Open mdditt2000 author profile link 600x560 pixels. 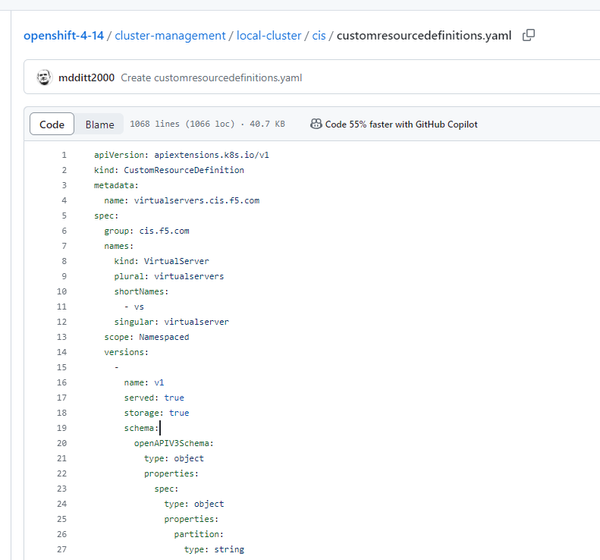point(87,78)
